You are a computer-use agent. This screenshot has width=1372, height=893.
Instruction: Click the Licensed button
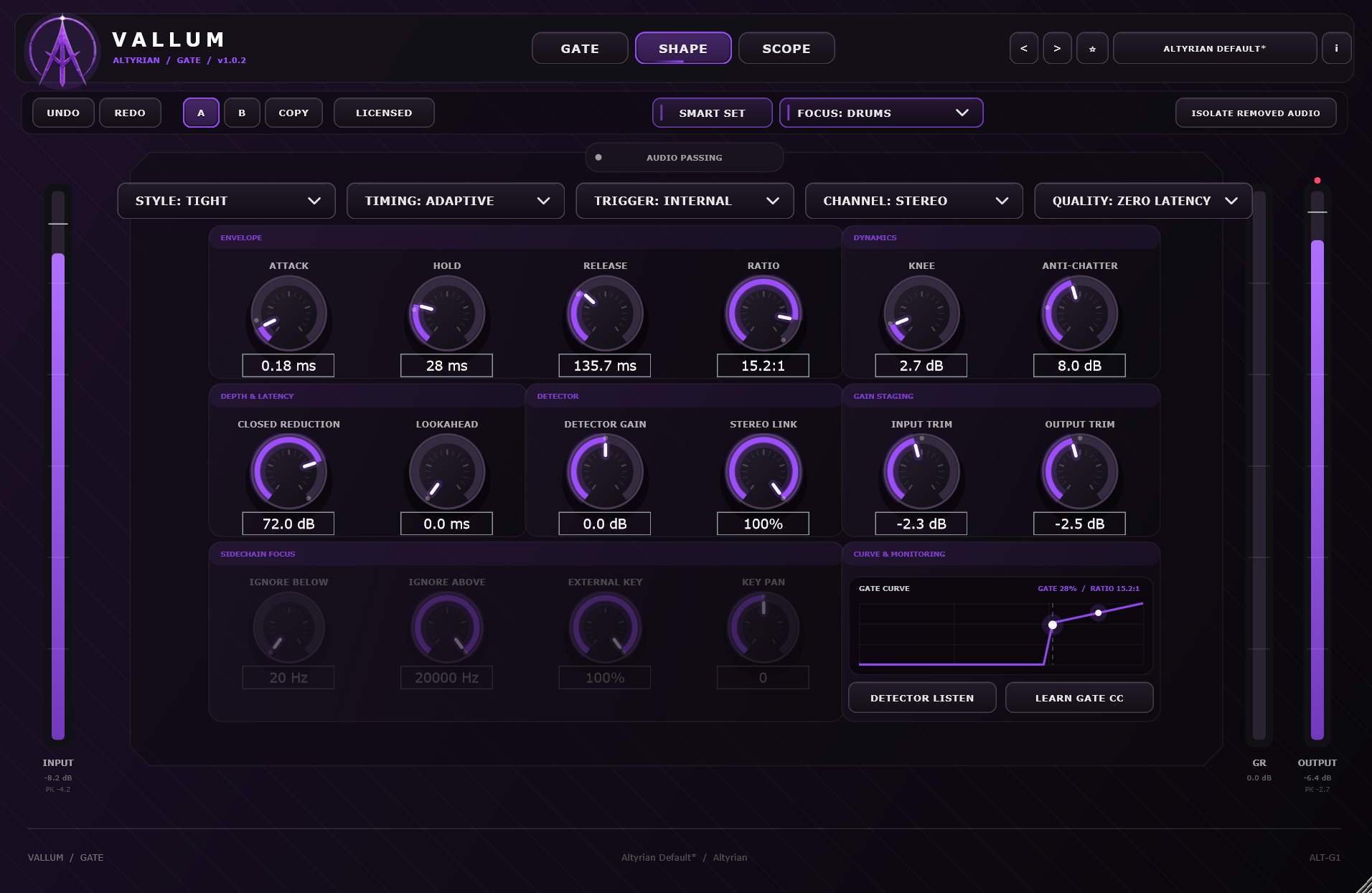384,113
